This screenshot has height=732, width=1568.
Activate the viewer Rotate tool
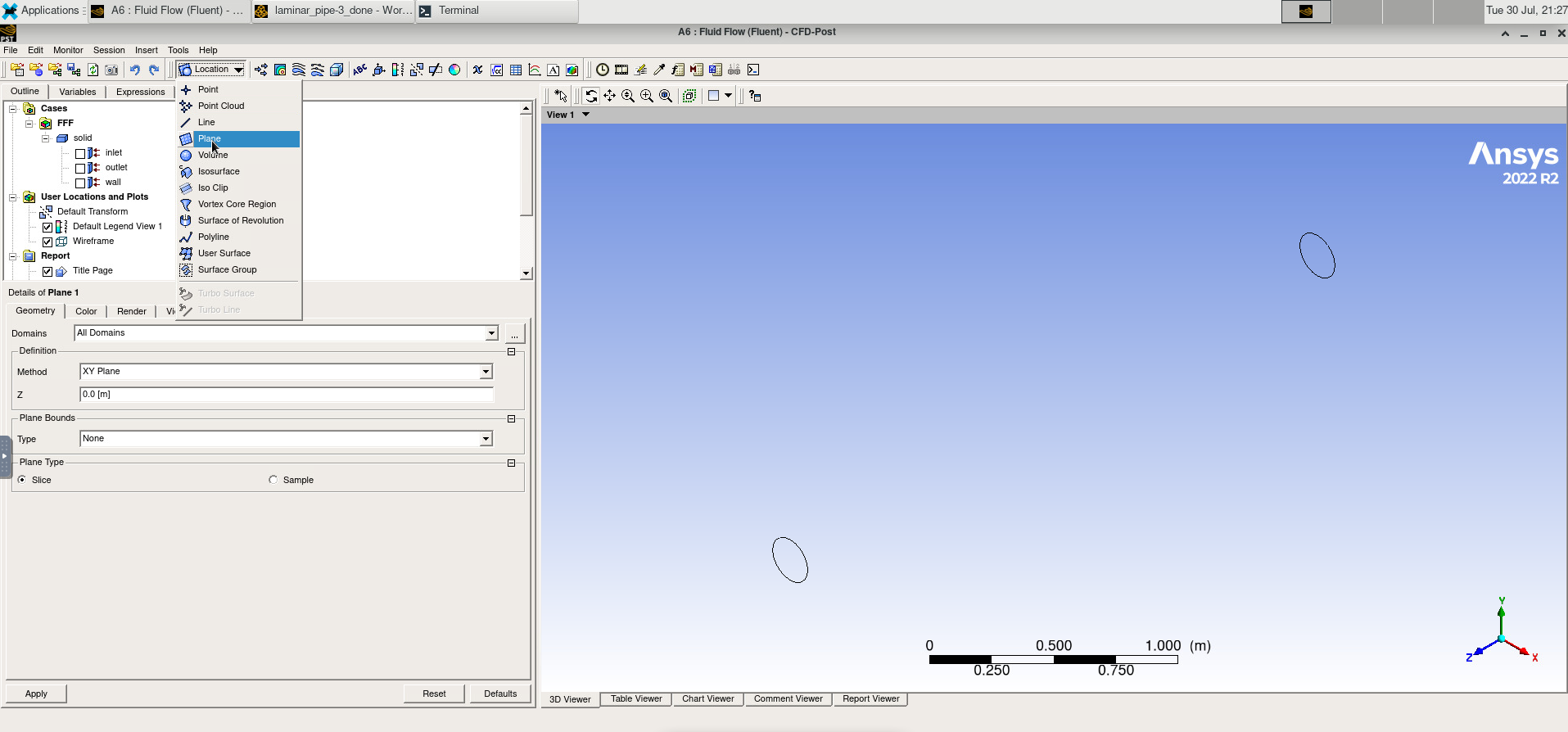click(x=591, y=96)
